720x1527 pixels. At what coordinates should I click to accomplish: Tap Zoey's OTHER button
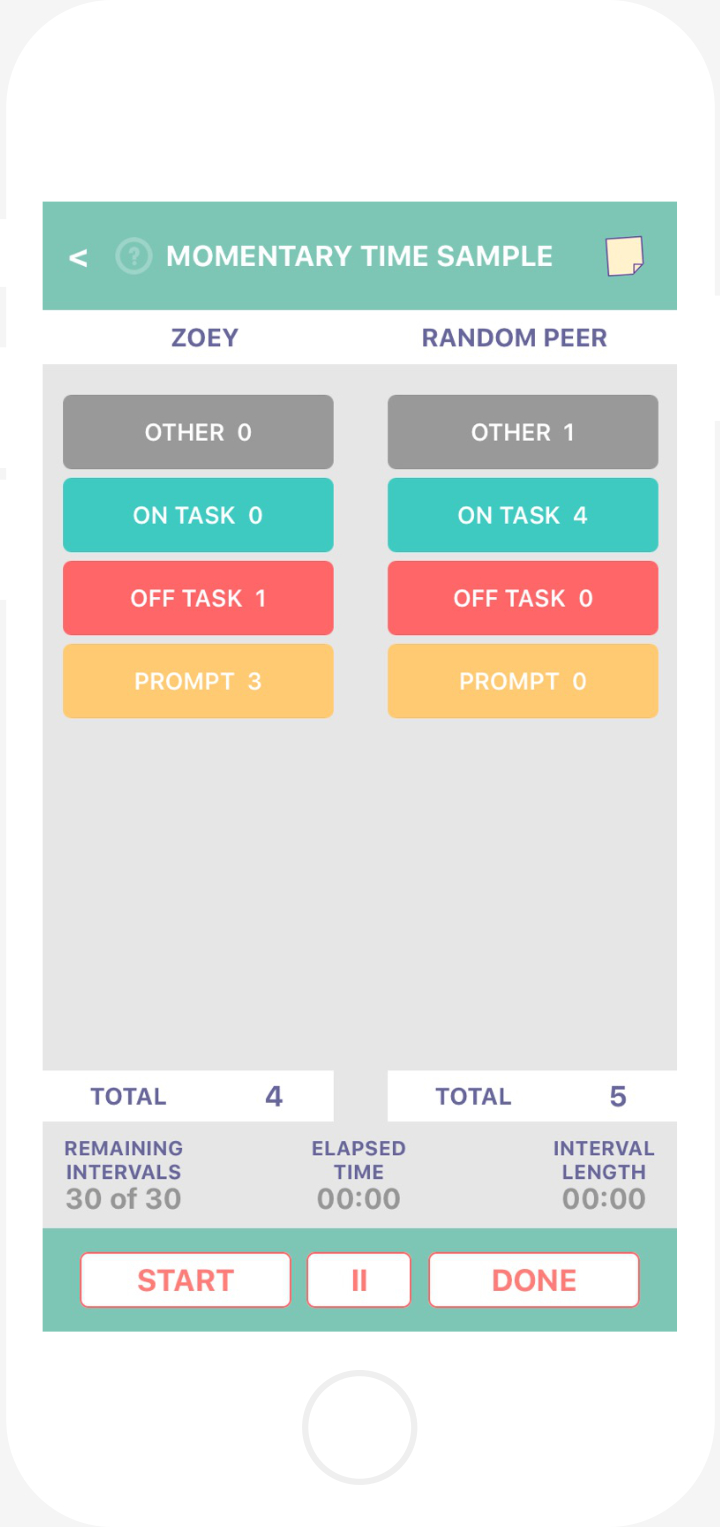pos(198,432)
